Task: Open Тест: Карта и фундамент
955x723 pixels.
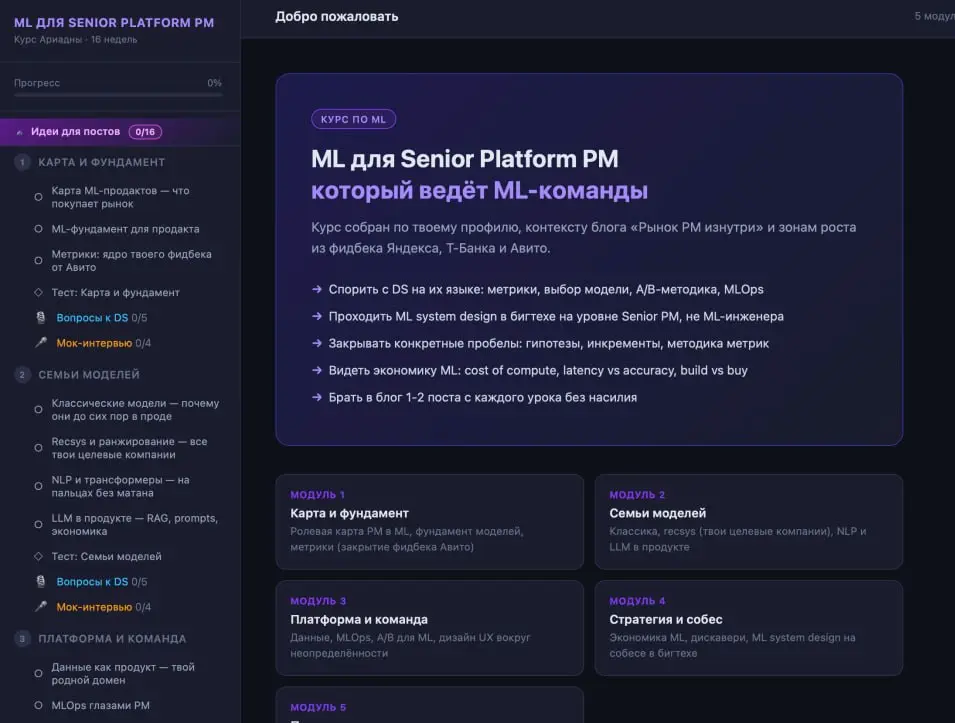Action: pos(116,292)
